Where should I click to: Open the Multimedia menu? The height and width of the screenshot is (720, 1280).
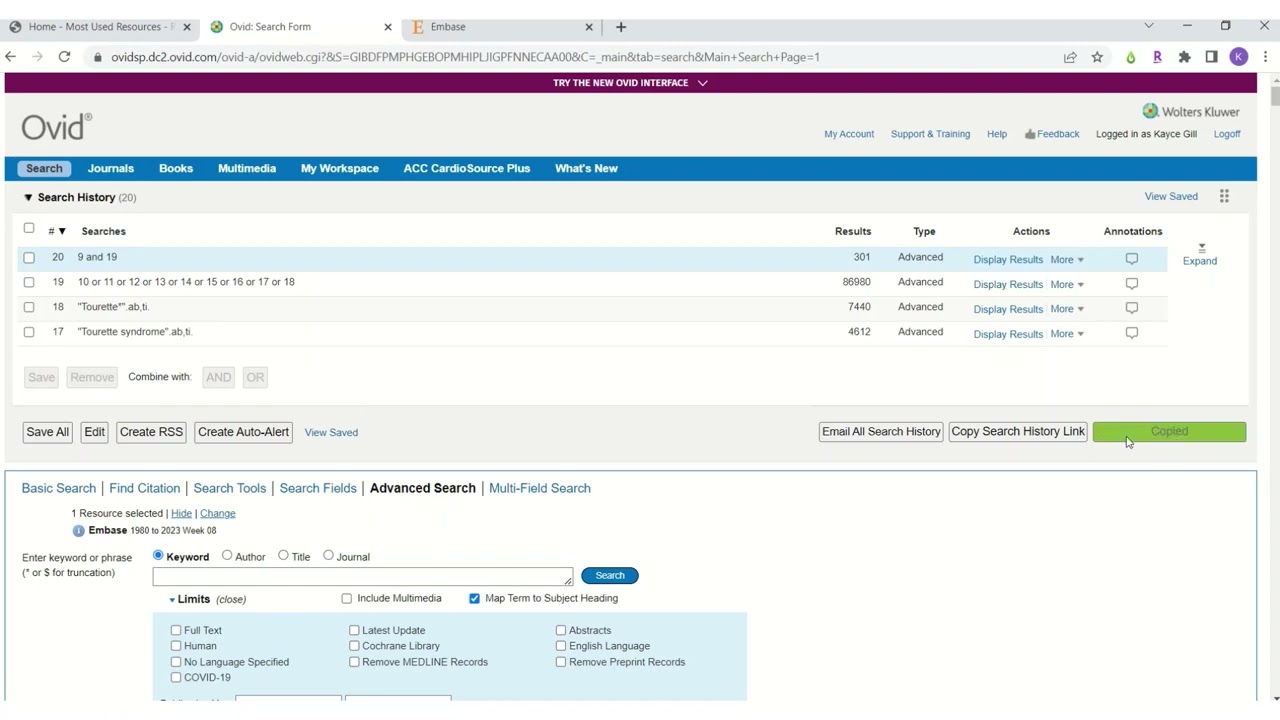point(247,168)
